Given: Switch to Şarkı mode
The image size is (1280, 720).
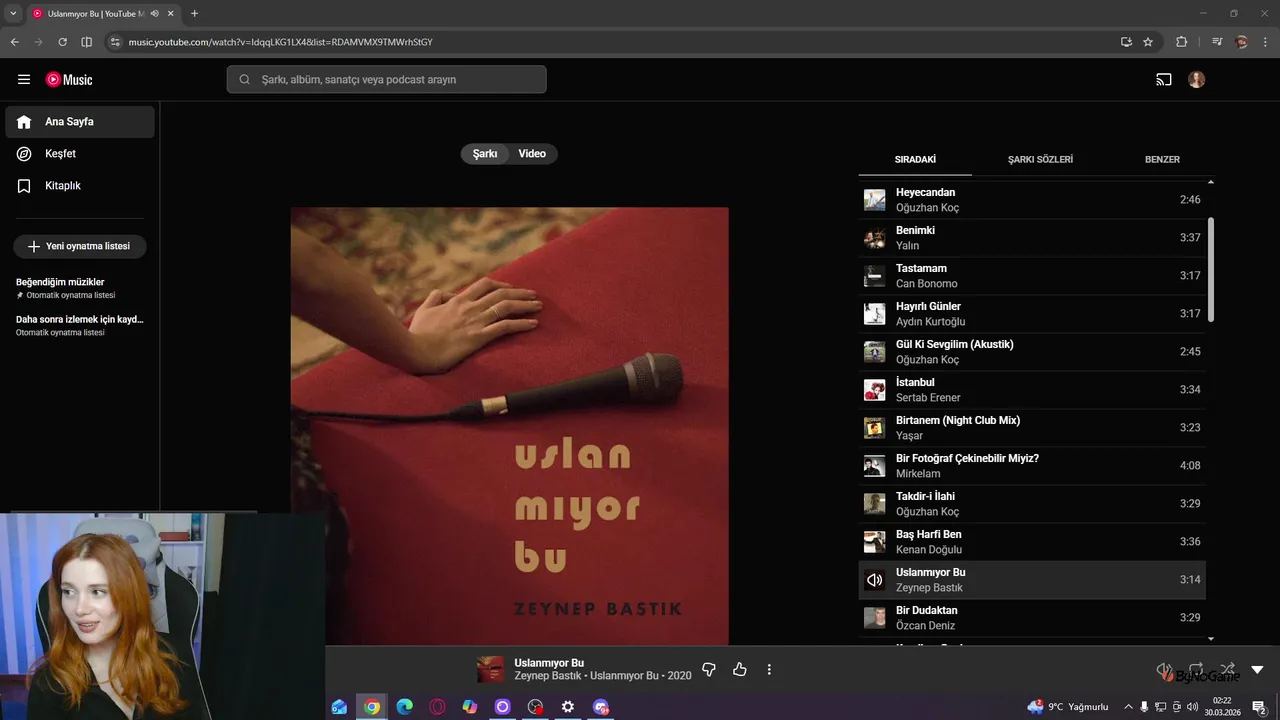Looking at the screenshot, I should (485, 154).
